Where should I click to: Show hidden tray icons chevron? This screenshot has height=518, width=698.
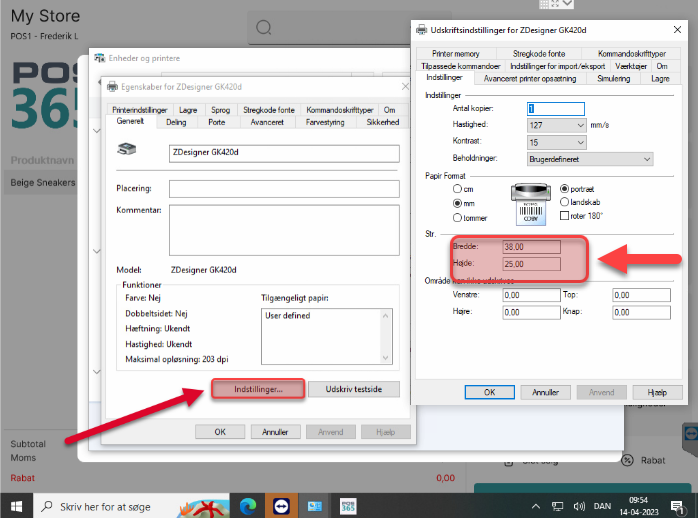[x=536, y=506]
